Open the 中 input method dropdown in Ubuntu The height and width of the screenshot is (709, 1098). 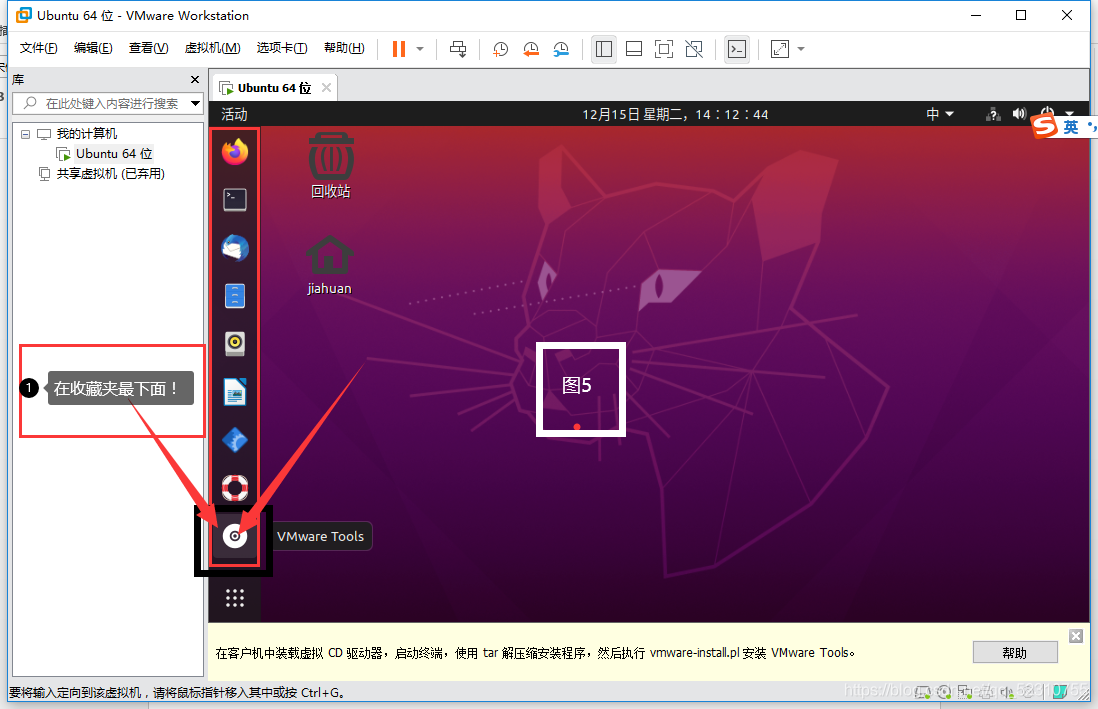point(938,113)
